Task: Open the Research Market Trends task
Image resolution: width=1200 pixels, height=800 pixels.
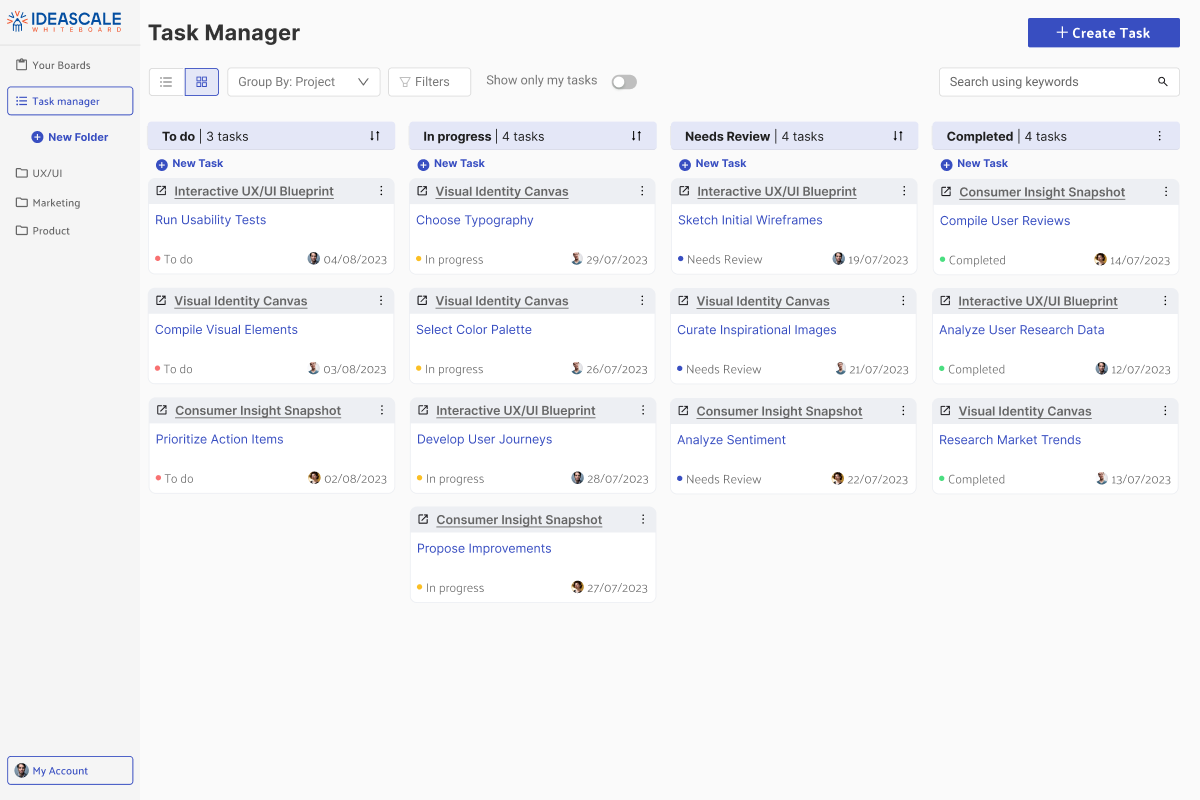Action: click(1010, 440)
